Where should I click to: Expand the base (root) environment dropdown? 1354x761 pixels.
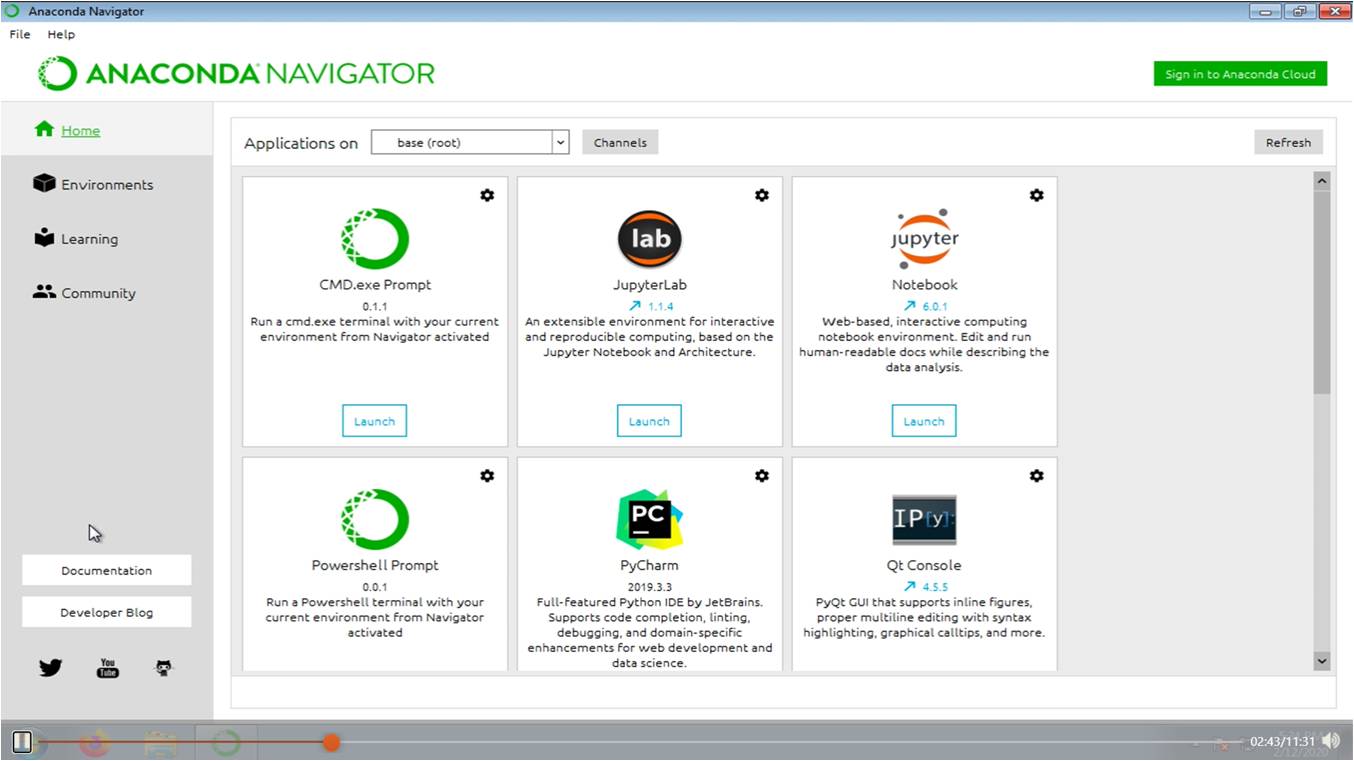(560, 142)
